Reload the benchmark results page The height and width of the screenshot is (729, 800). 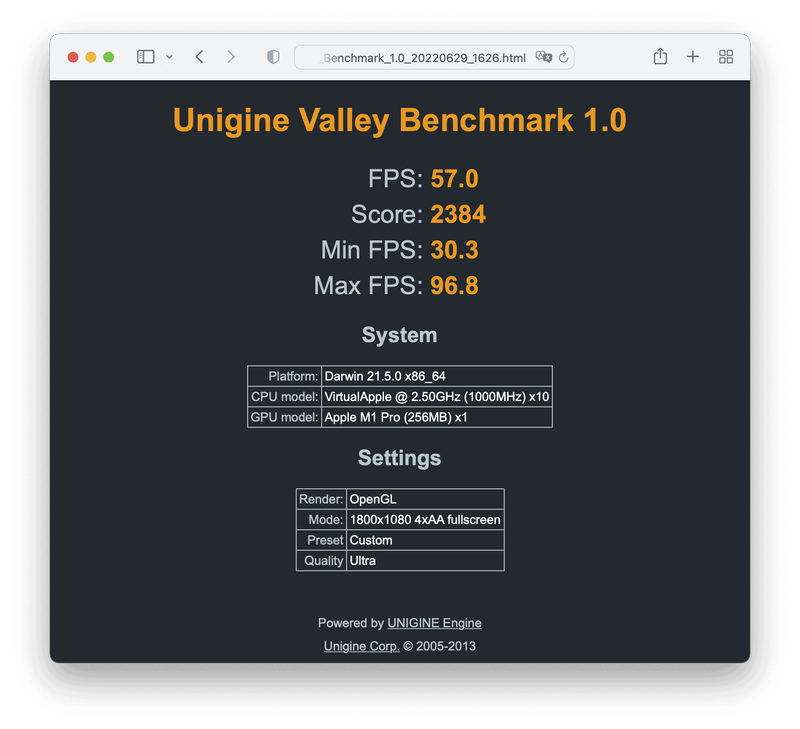[x=564, y=58]
